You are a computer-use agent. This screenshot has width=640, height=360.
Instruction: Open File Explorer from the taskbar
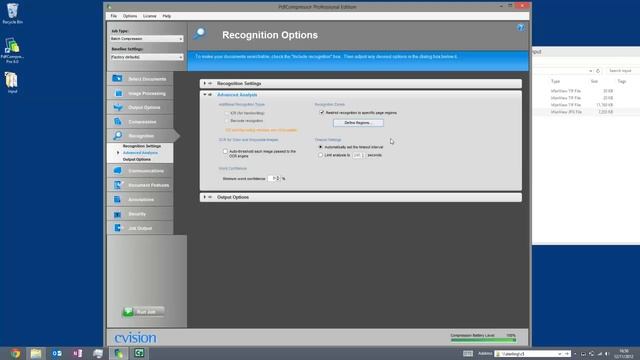pyautogui.click(x=36, y=353)
